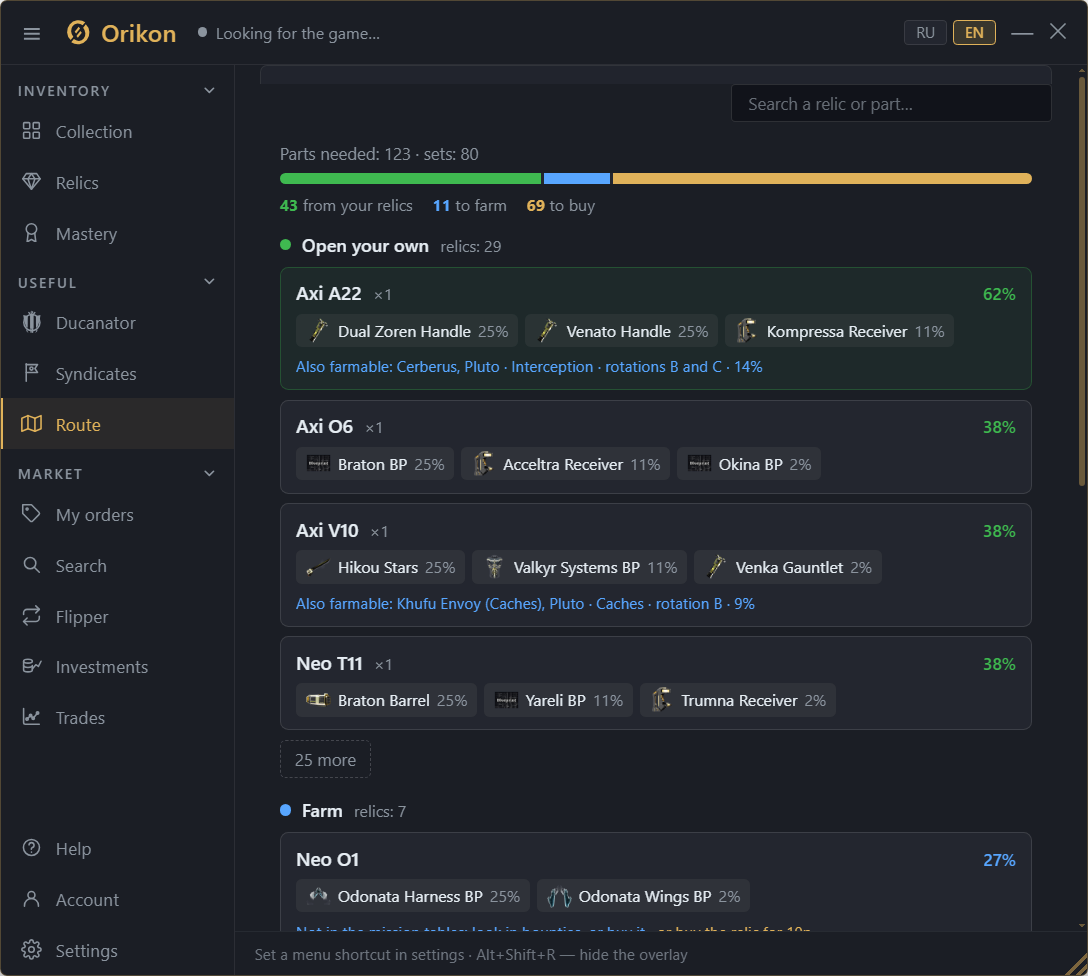Image resolution: width=1088 pixels, height=976 pixels.
Task: Collapse the Inventory section
Action: 209,91
